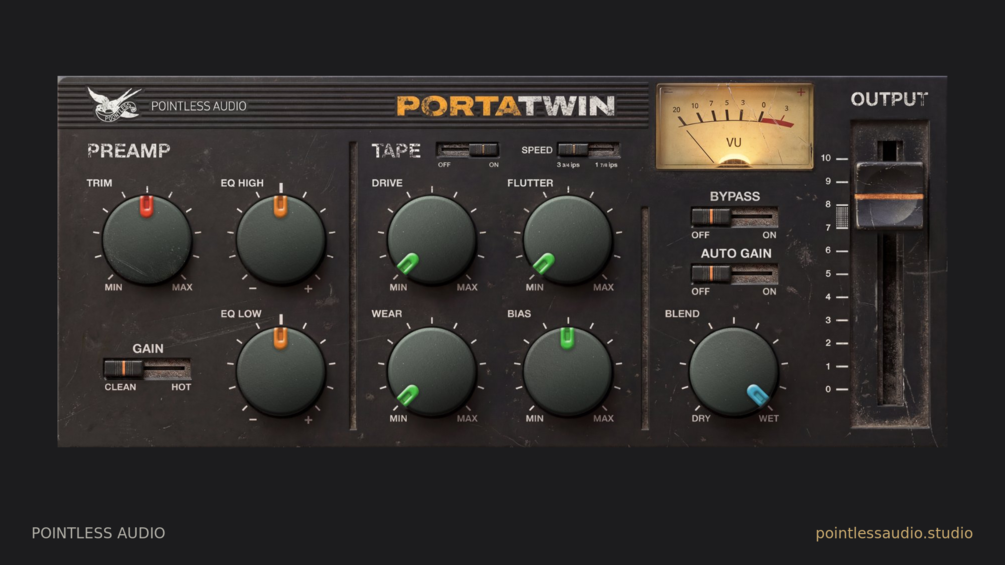Click the TRIM knob with red indicator
The height and width of the screenshot is (565, 1005).
pos(147,240)
